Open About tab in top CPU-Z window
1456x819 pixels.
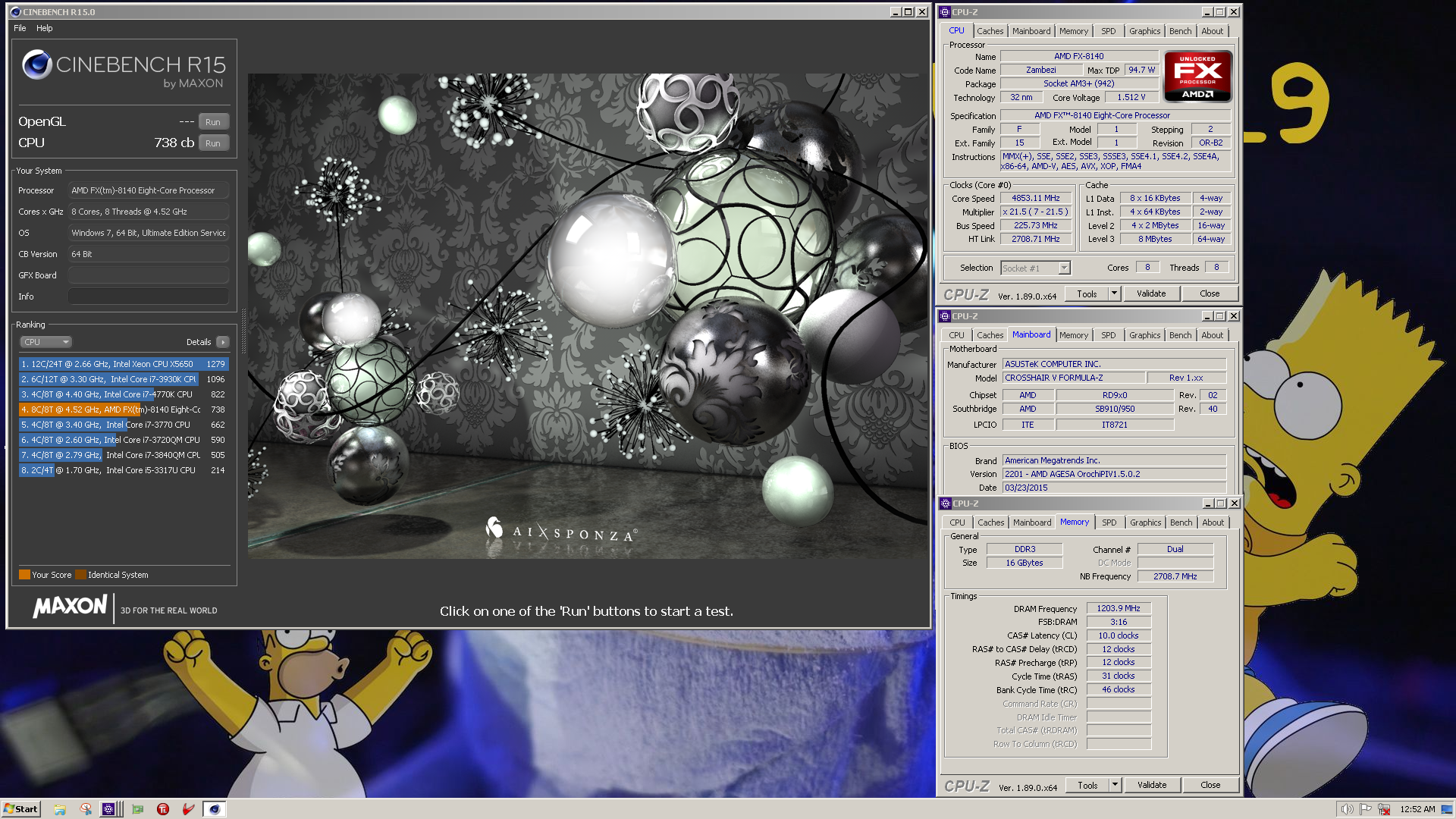tap(1212, 31)
